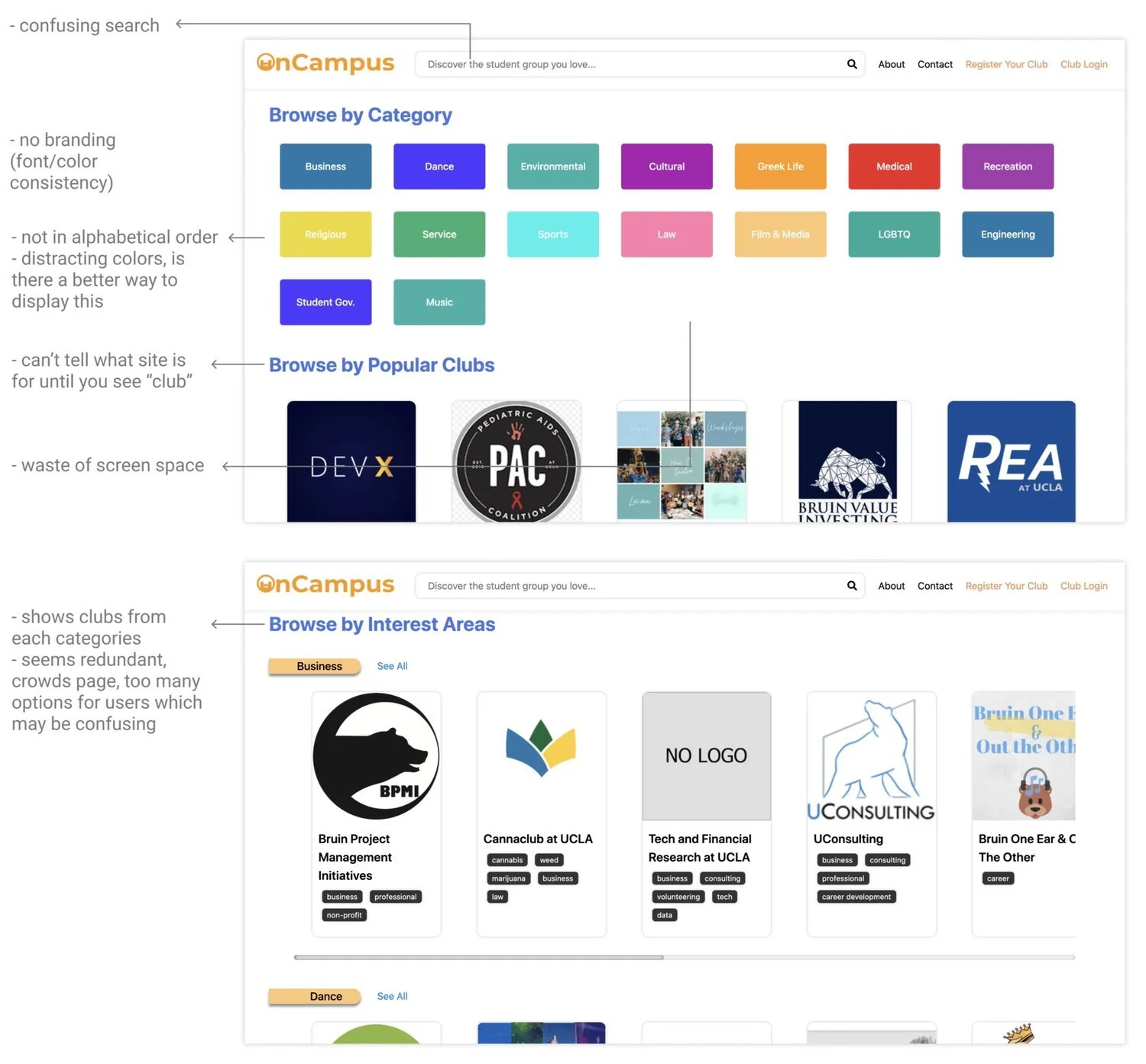Click Club Login in bottom header

pos(1084,586)
